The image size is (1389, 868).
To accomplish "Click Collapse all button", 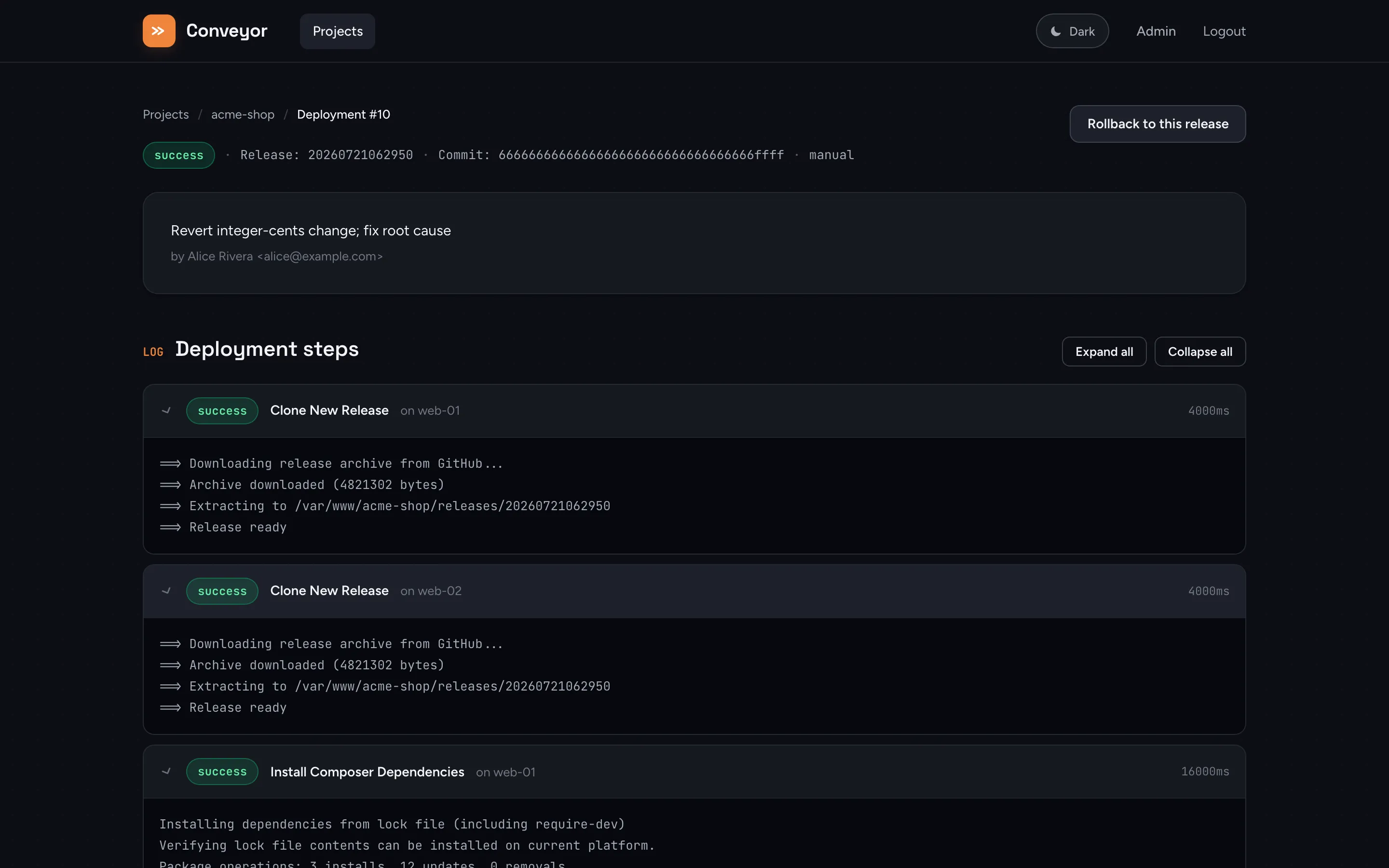I will [1200, 352].
